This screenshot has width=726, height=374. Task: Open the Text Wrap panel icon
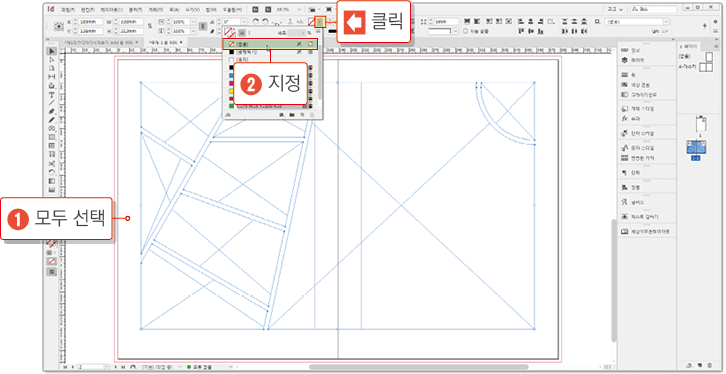click(x=624, y=216)
